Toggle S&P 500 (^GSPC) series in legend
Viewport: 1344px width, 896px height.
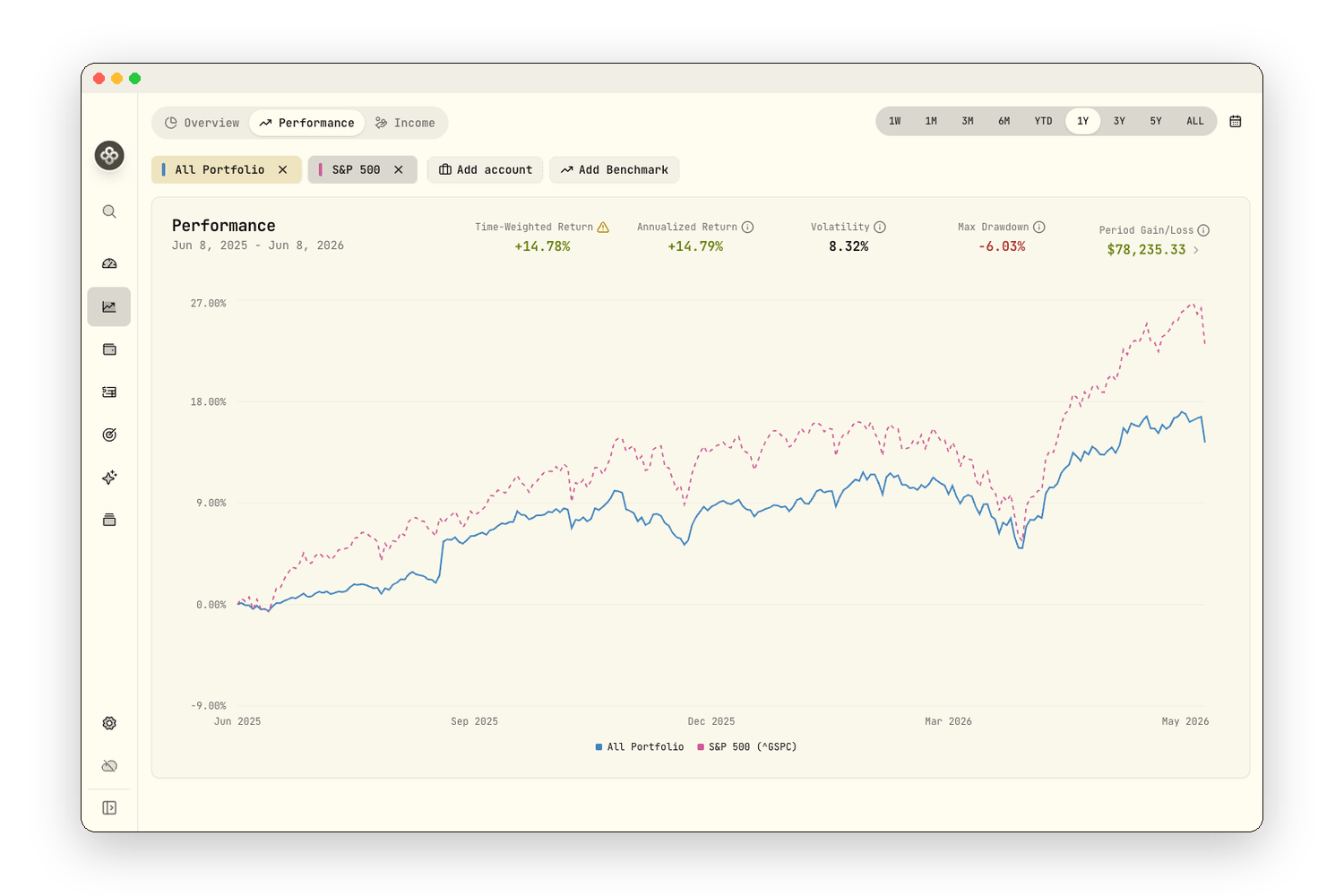coord(747,746)
